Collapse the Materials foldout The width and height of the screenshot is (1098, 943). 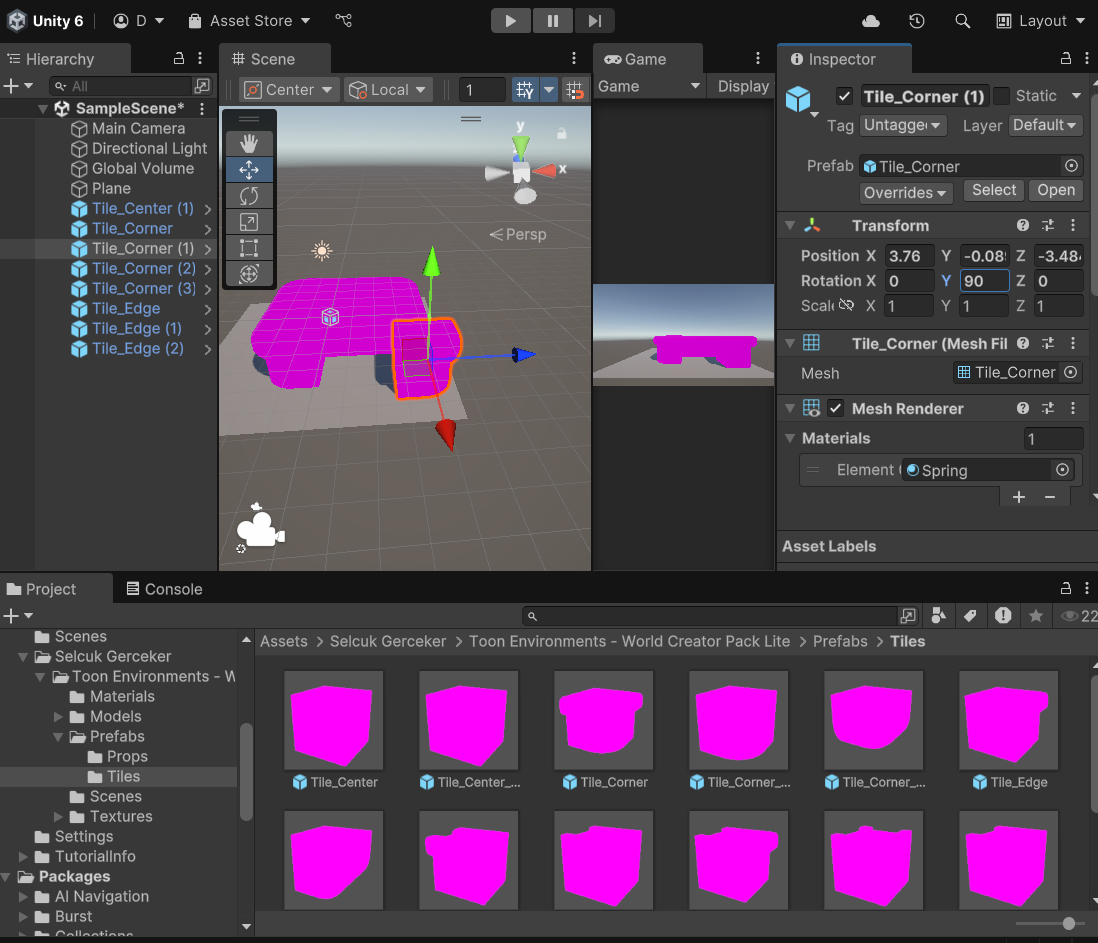(x=790, y=438)
